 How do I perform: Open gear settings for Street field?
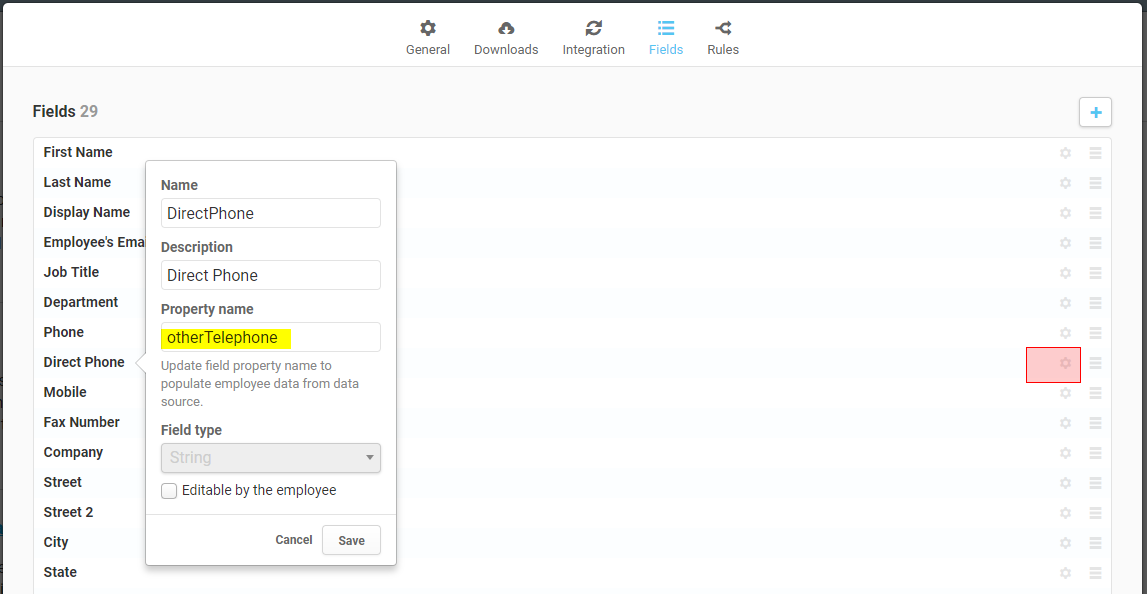[1065, 483]
